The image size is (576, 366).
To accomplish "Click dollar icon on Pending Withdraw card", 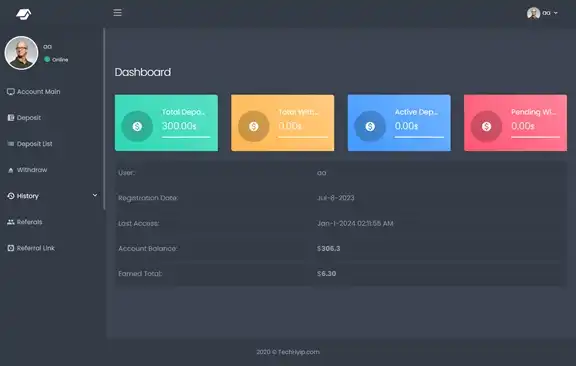I will (486, 126).
